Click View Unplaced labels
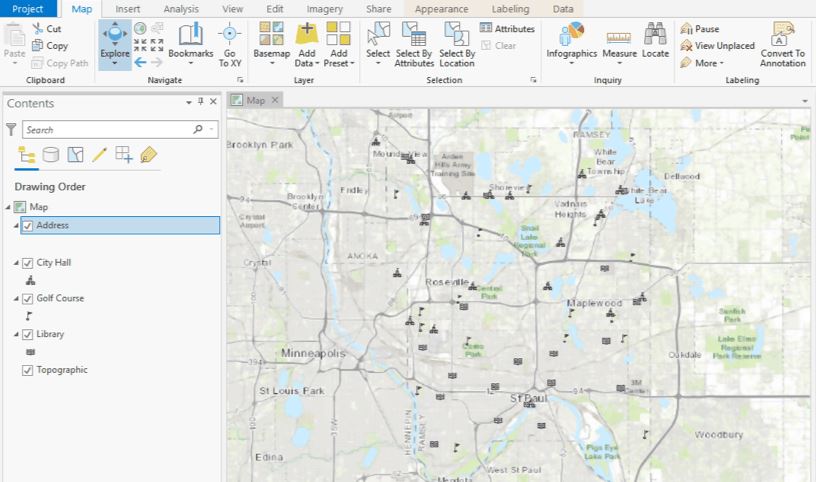 click(718, 46)
